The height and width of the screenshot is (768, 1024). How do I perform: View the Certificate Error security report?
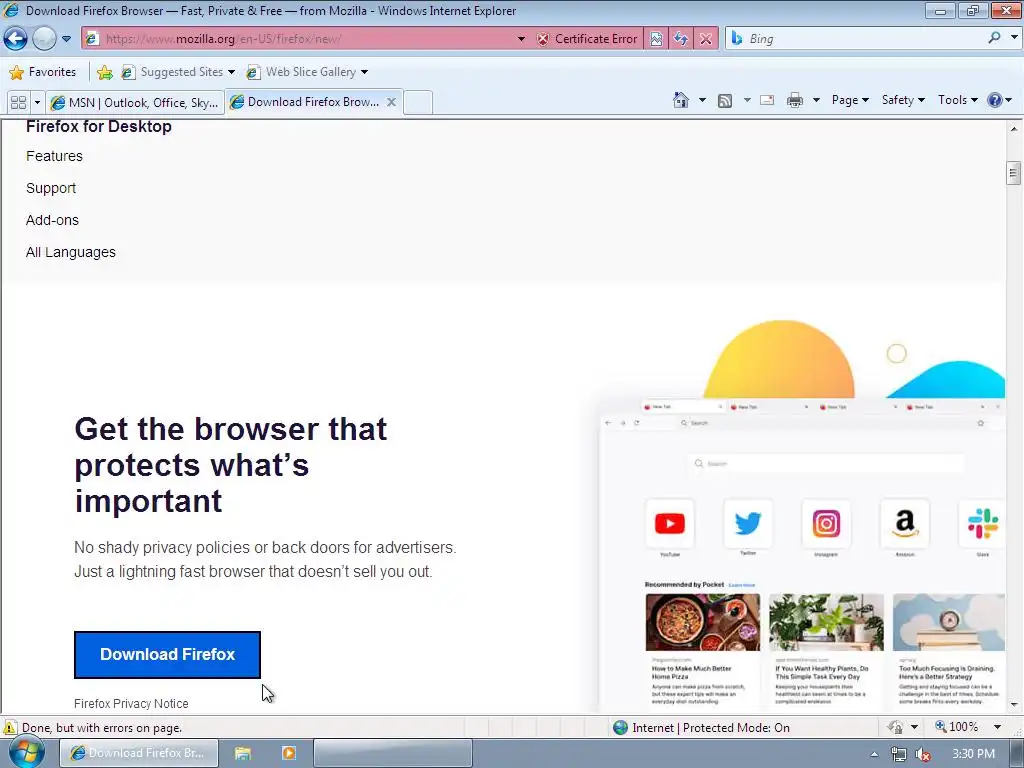point(586,39)
